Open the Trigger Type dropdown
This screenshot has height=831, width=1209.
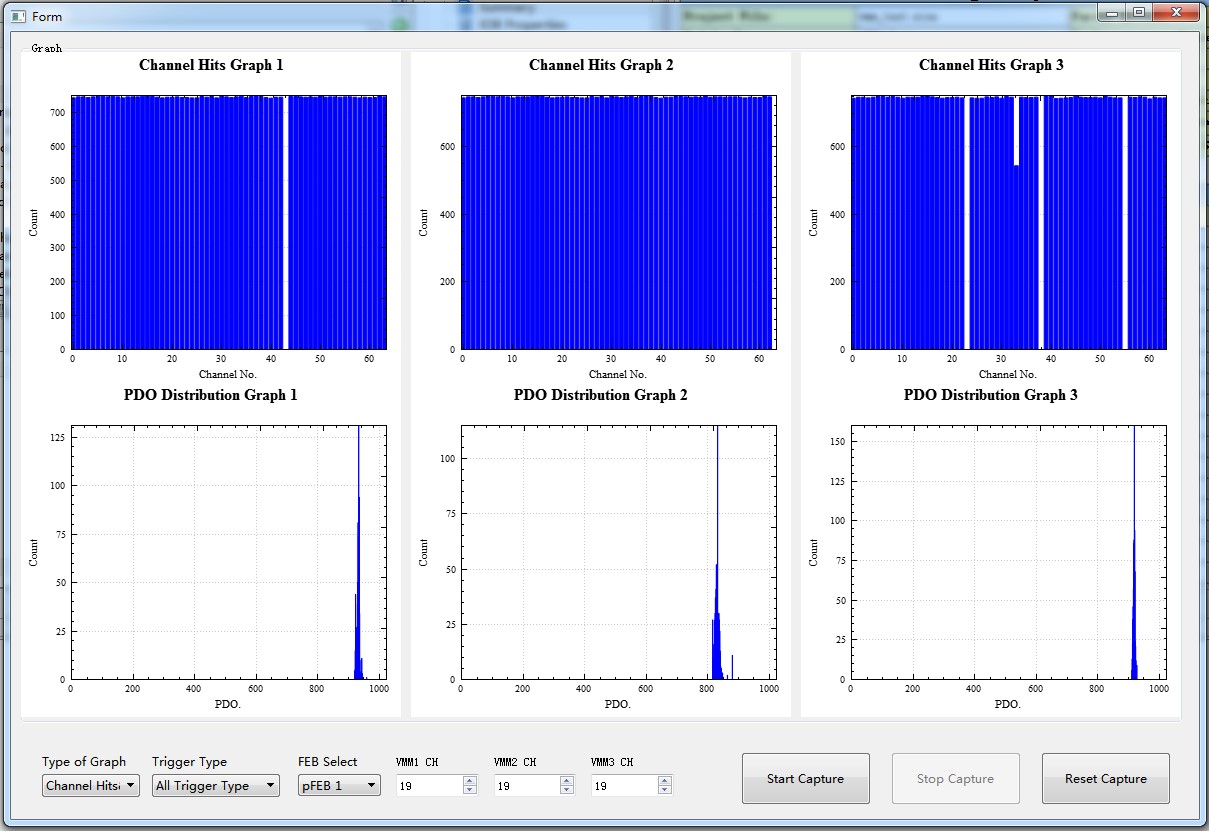point(216,786)
